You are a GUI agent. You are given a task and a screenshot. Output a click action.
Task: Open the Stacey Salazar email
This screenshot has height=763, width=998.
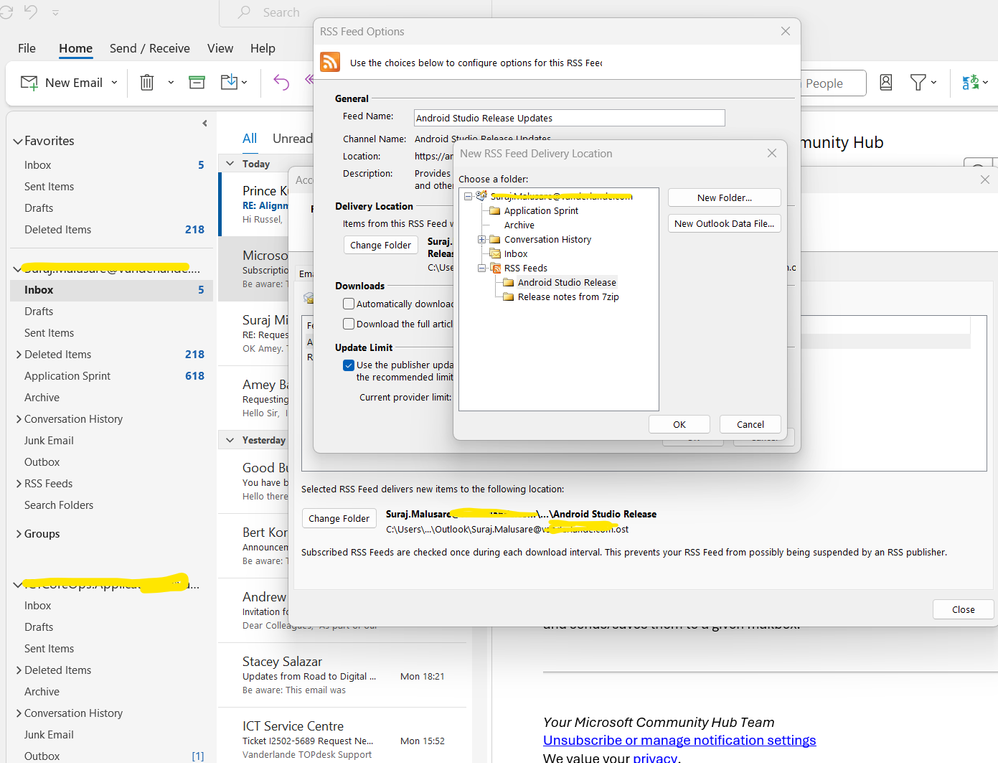click(344, 675)
